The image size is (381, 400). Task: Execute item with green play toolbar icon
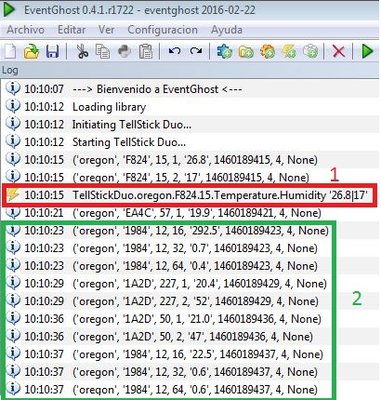pyautogui.click(x=367, y=52)
